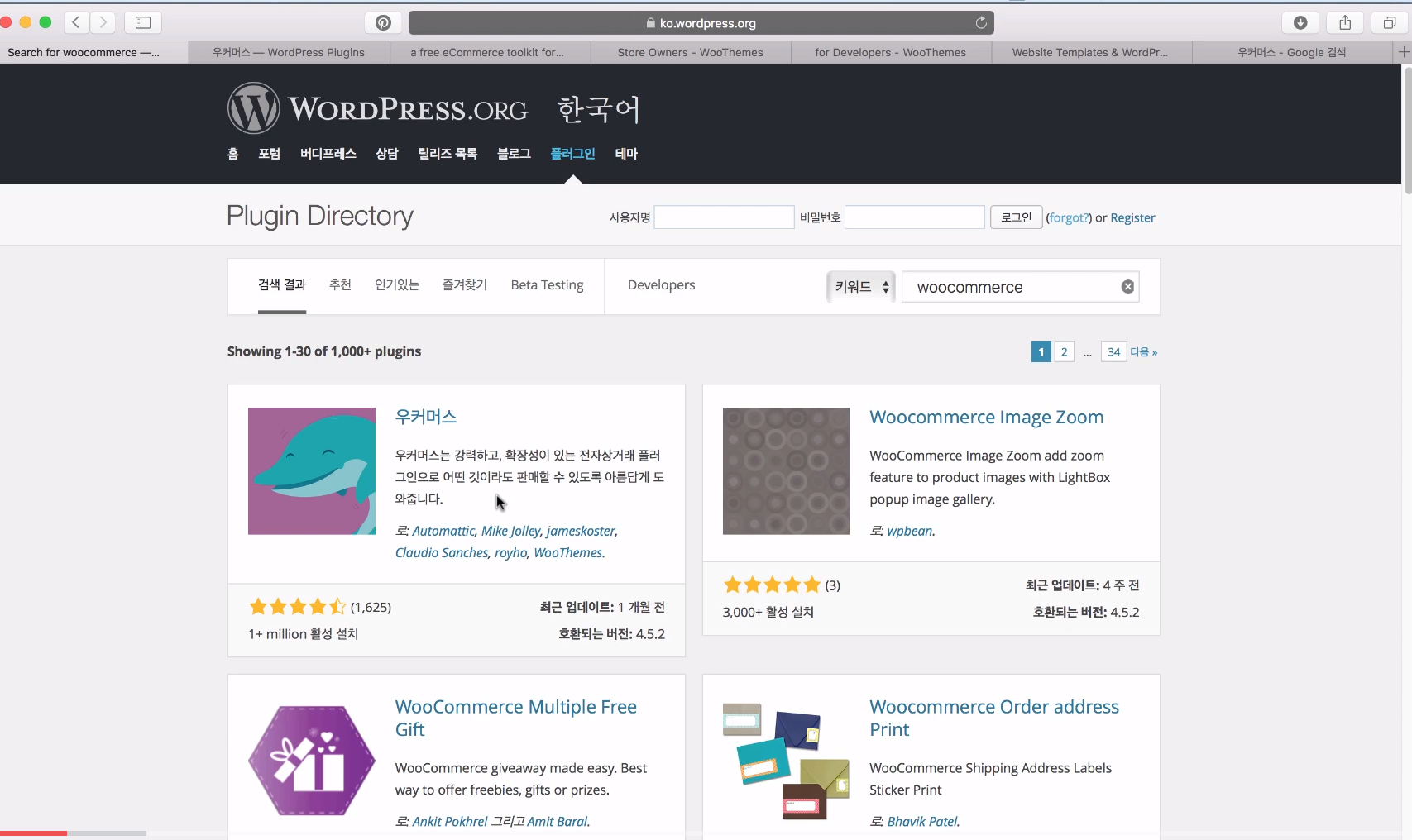Open the 상담 nav item
Image resolution: width=1412 pixels, height=840 pixels.
point(387,154)
